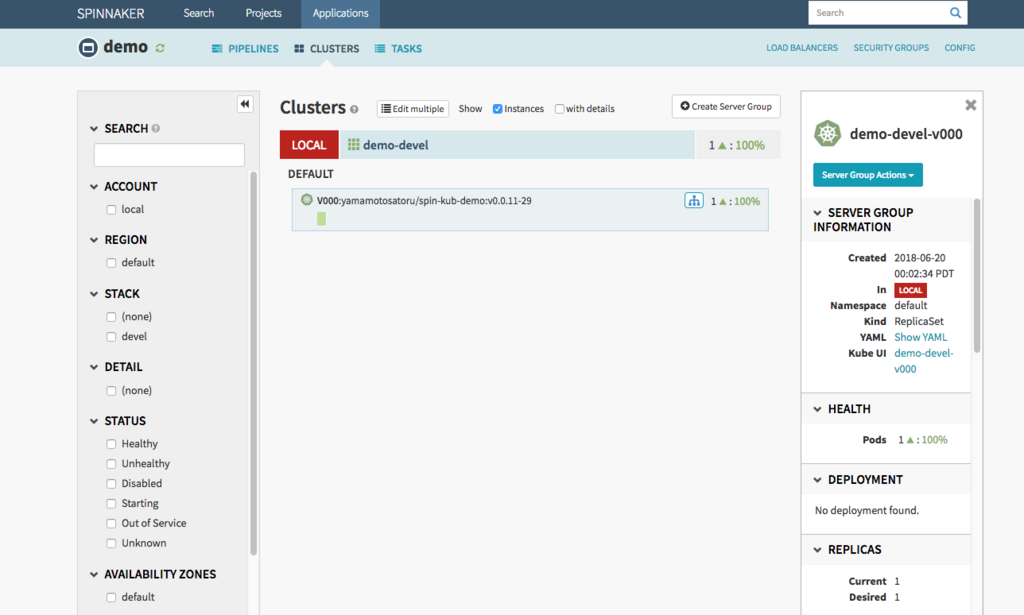The image size is (1024, 615).
Task: Collapse the AVAILABILITY ZONES section
Action: (94, 575)
